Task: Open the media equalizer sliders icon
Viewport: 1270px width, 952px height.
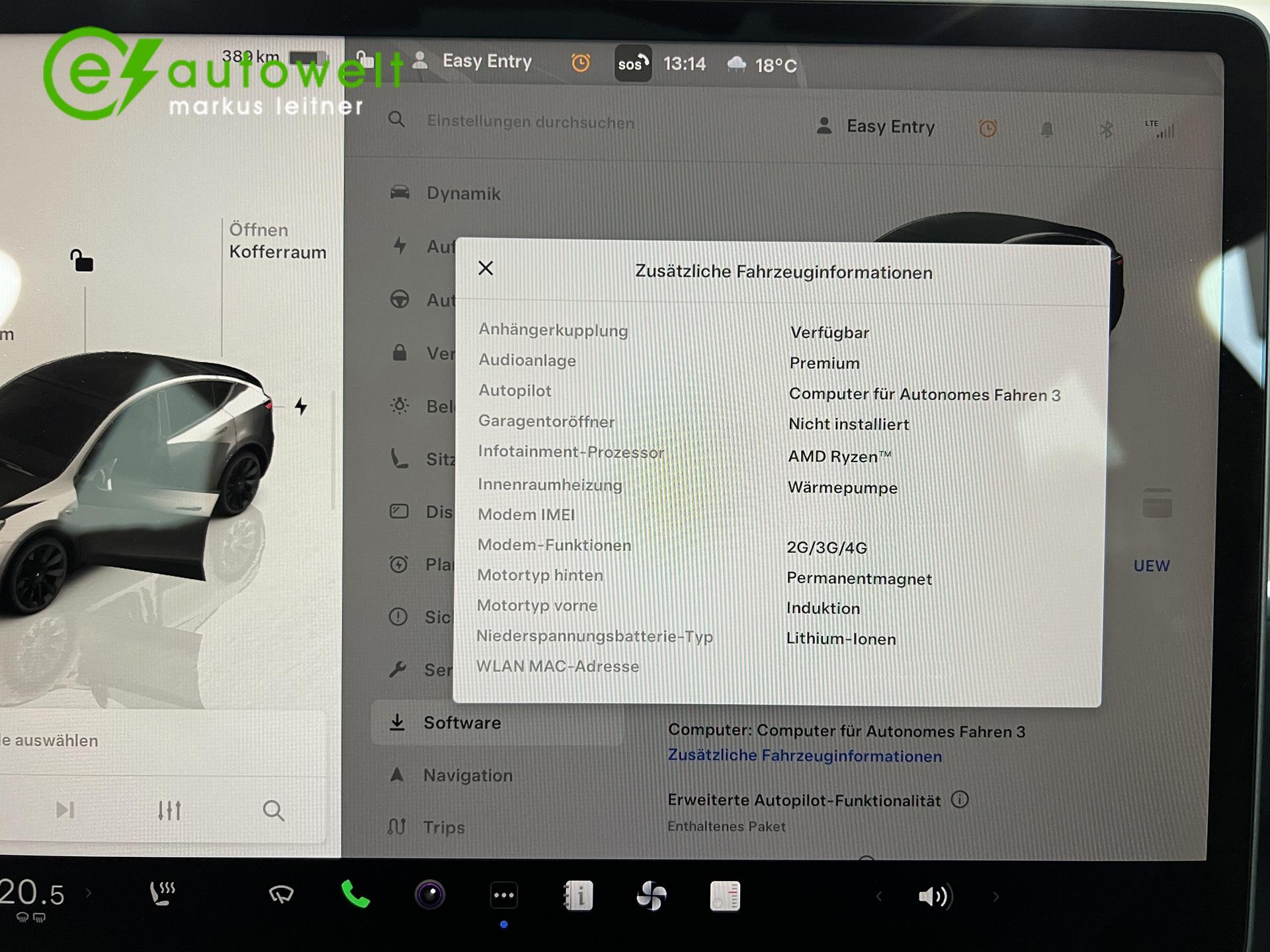Action: (169, 811)
